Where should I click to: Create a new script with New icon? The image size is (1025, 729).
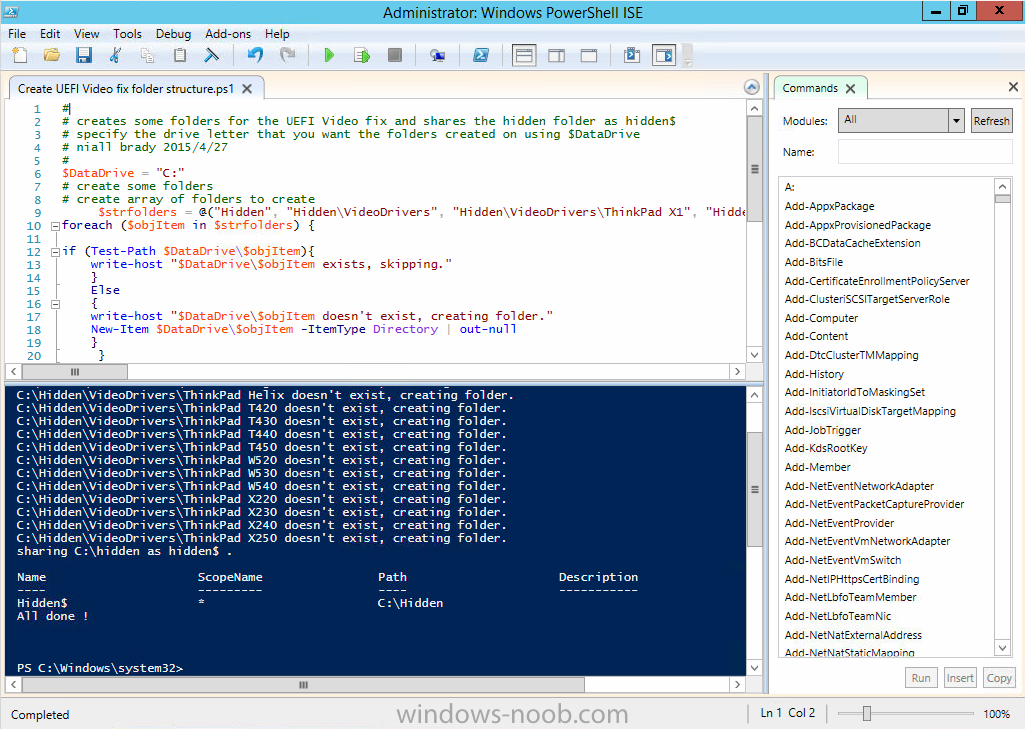[x=20, y=56]
